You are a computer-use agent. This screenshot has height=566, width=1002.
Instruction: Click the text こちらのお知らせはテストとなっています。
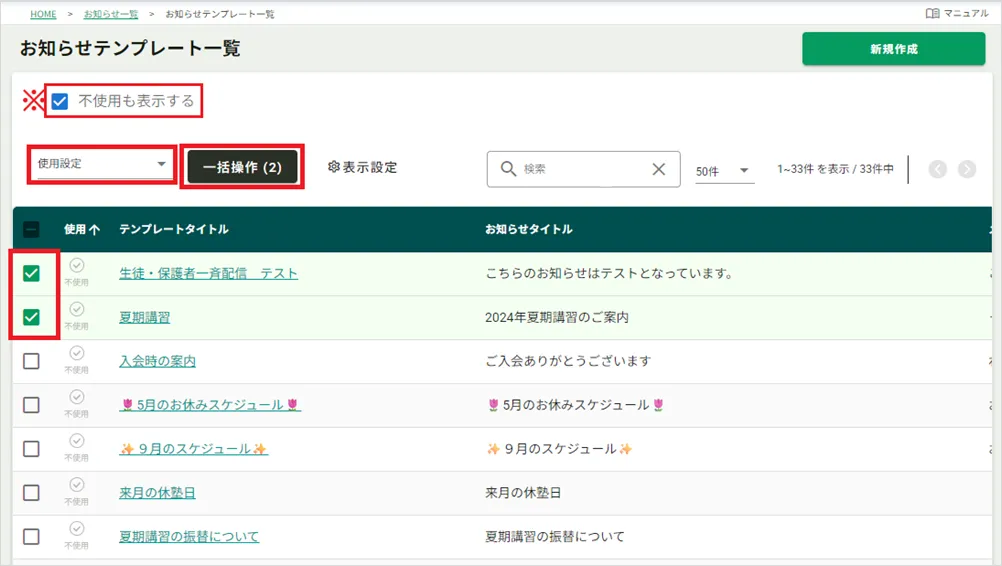[x=610, y=273]
